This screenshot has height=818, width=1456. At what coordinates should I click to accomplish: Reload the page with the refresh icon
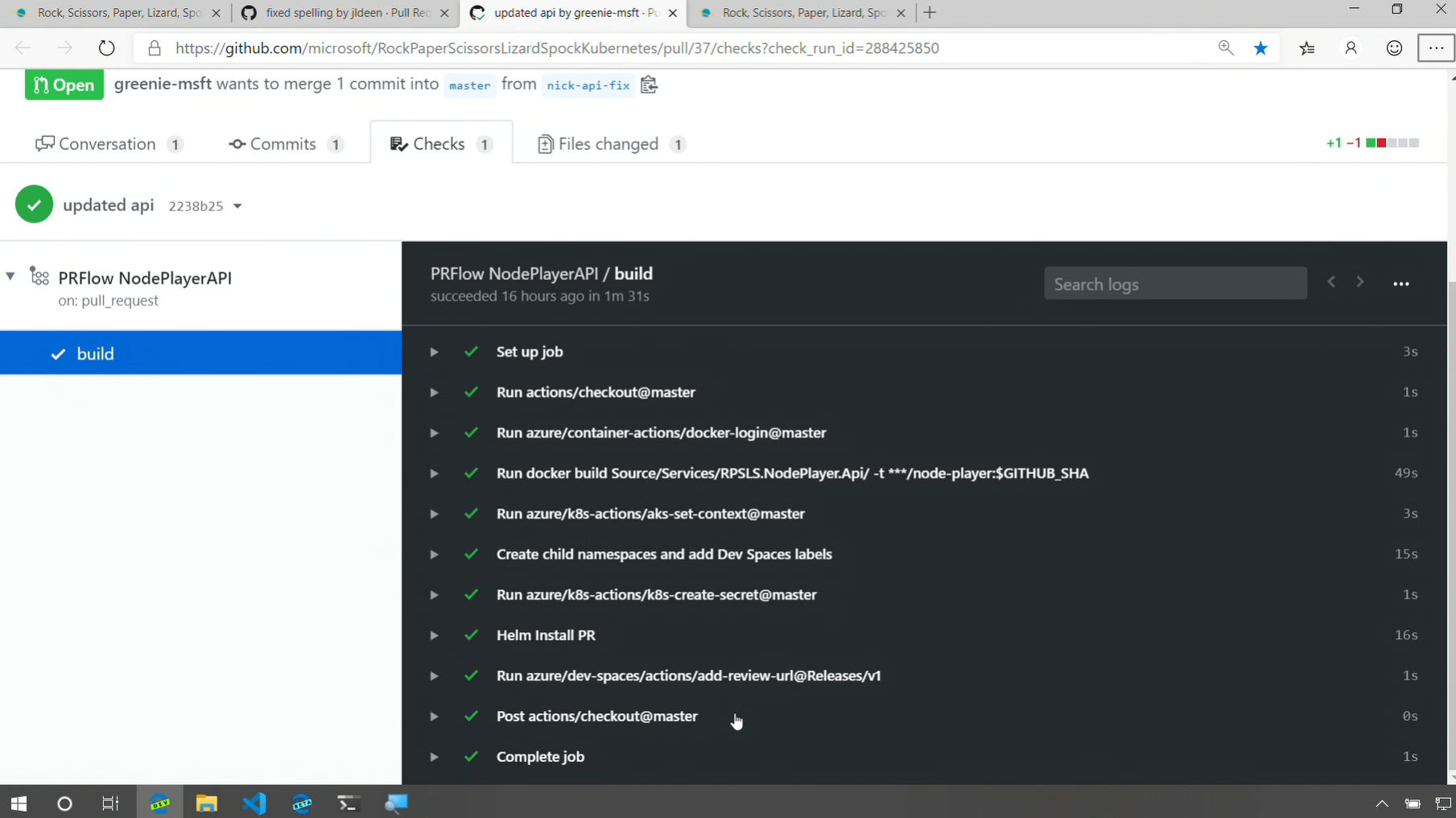pyautogui.click(x=106, y=48)
